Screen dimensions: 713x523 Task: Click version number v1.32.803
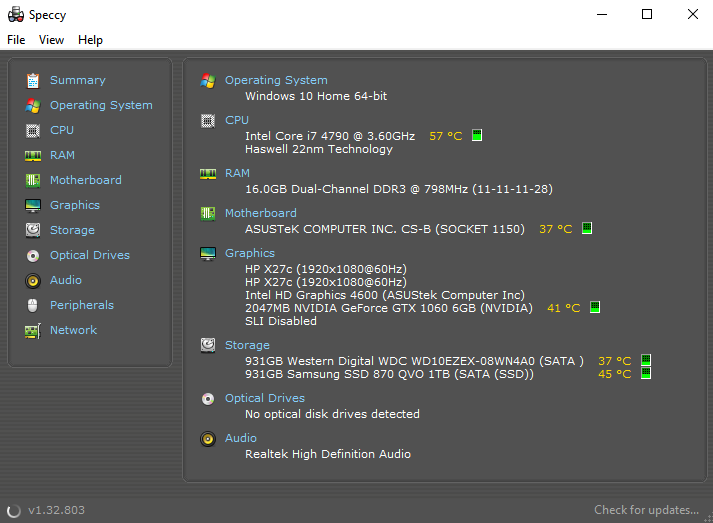[x=56, y=510]
